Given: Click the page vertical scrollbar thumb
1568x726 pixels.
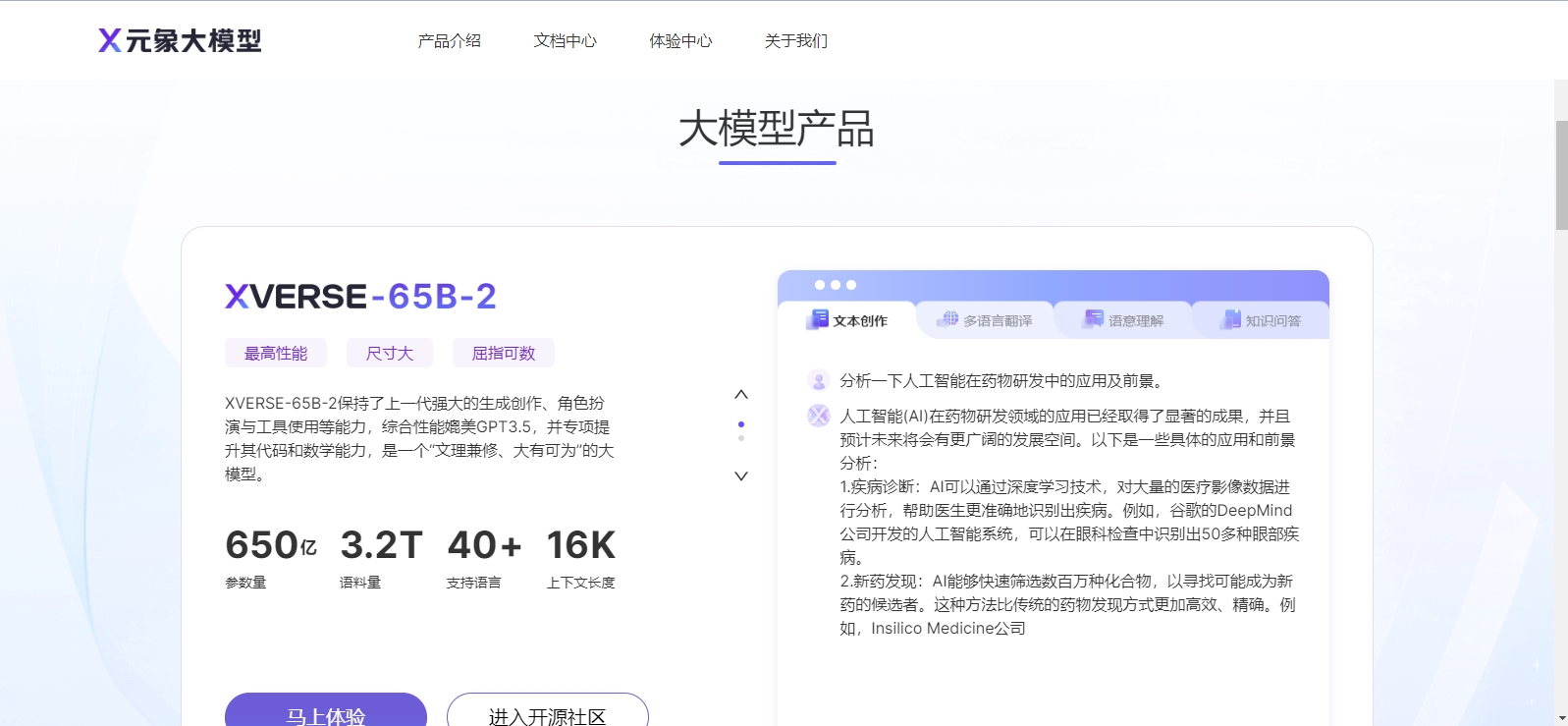Looking at the screenshot, I should (1561, 175).
